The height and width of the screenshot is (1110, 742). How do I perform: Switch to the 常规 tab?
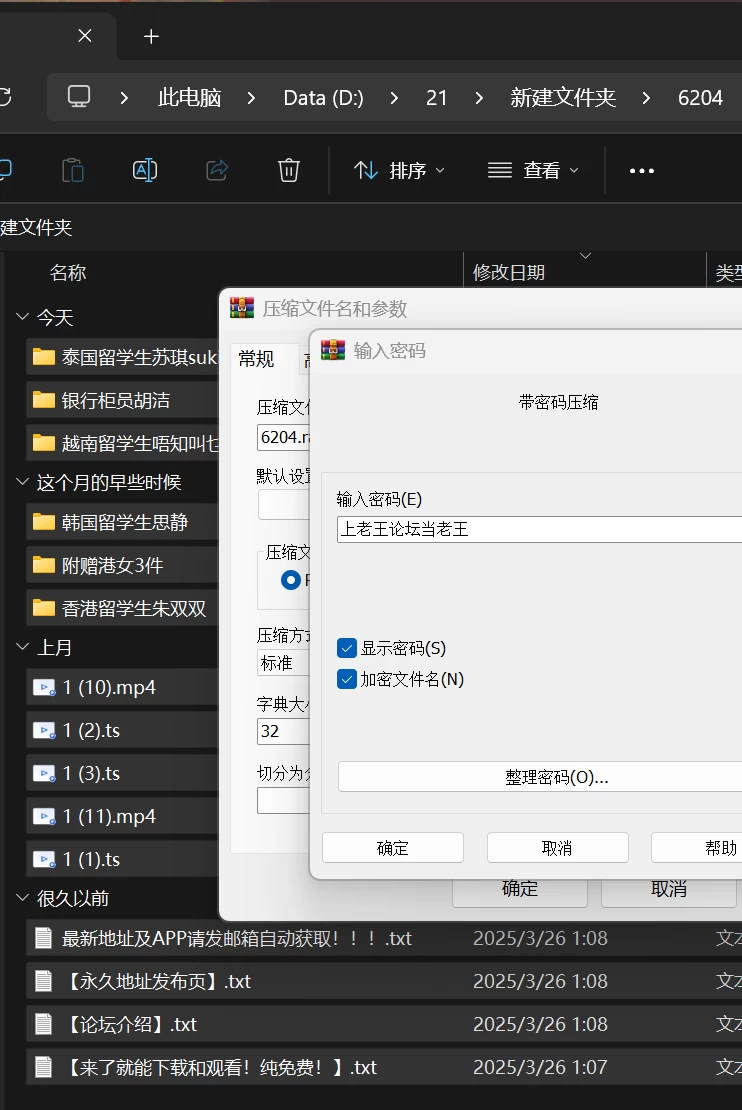256,359
